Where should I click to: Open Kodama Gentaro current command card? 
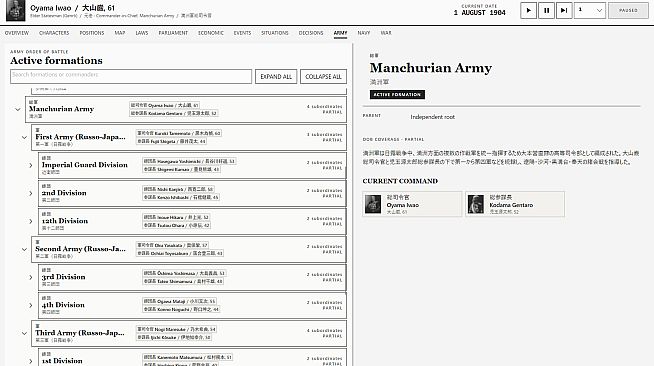pyautogui.click(x=515, y=204)
